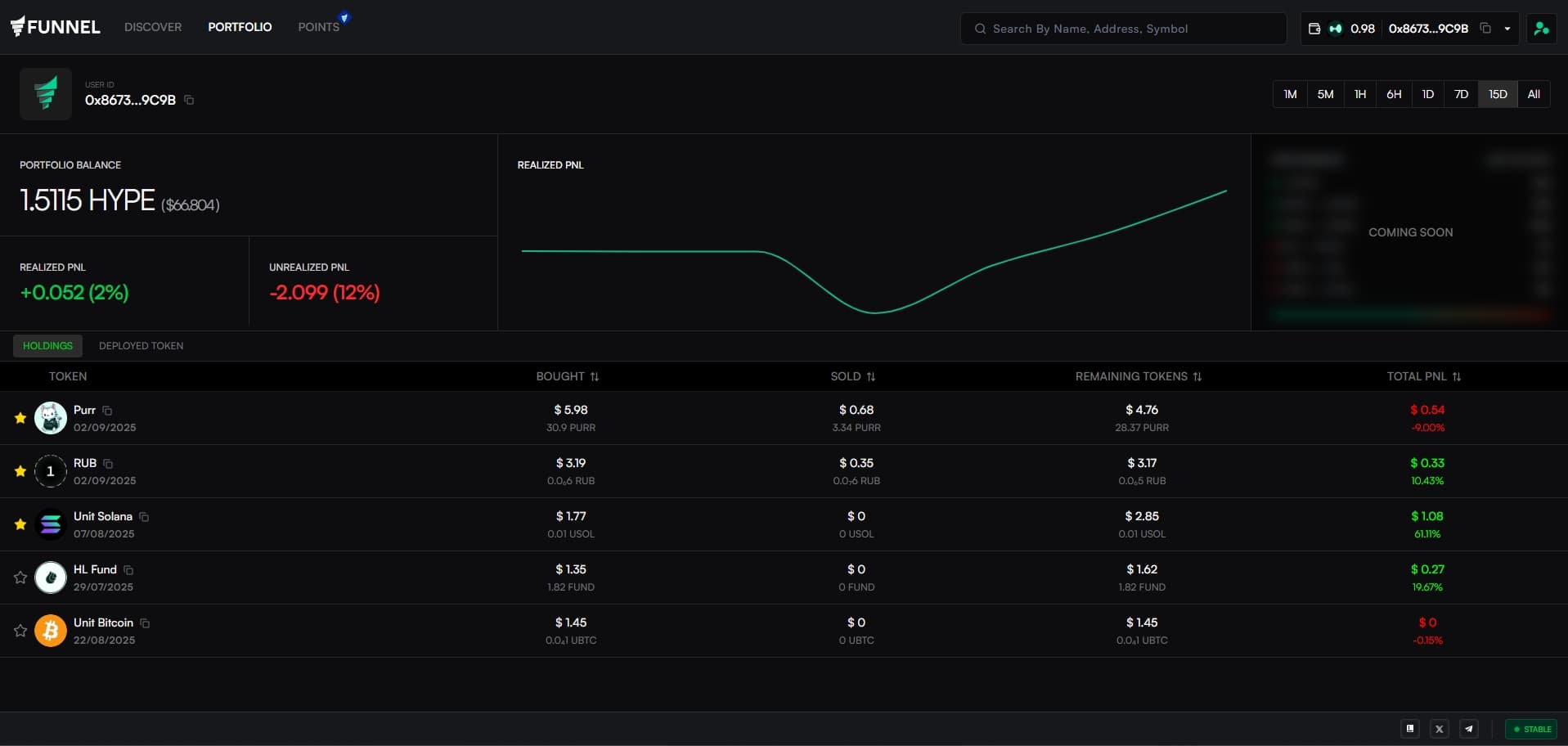
Task: Click the Stable status indicator
Action: pyautogui.click(x=1531, y=729)
